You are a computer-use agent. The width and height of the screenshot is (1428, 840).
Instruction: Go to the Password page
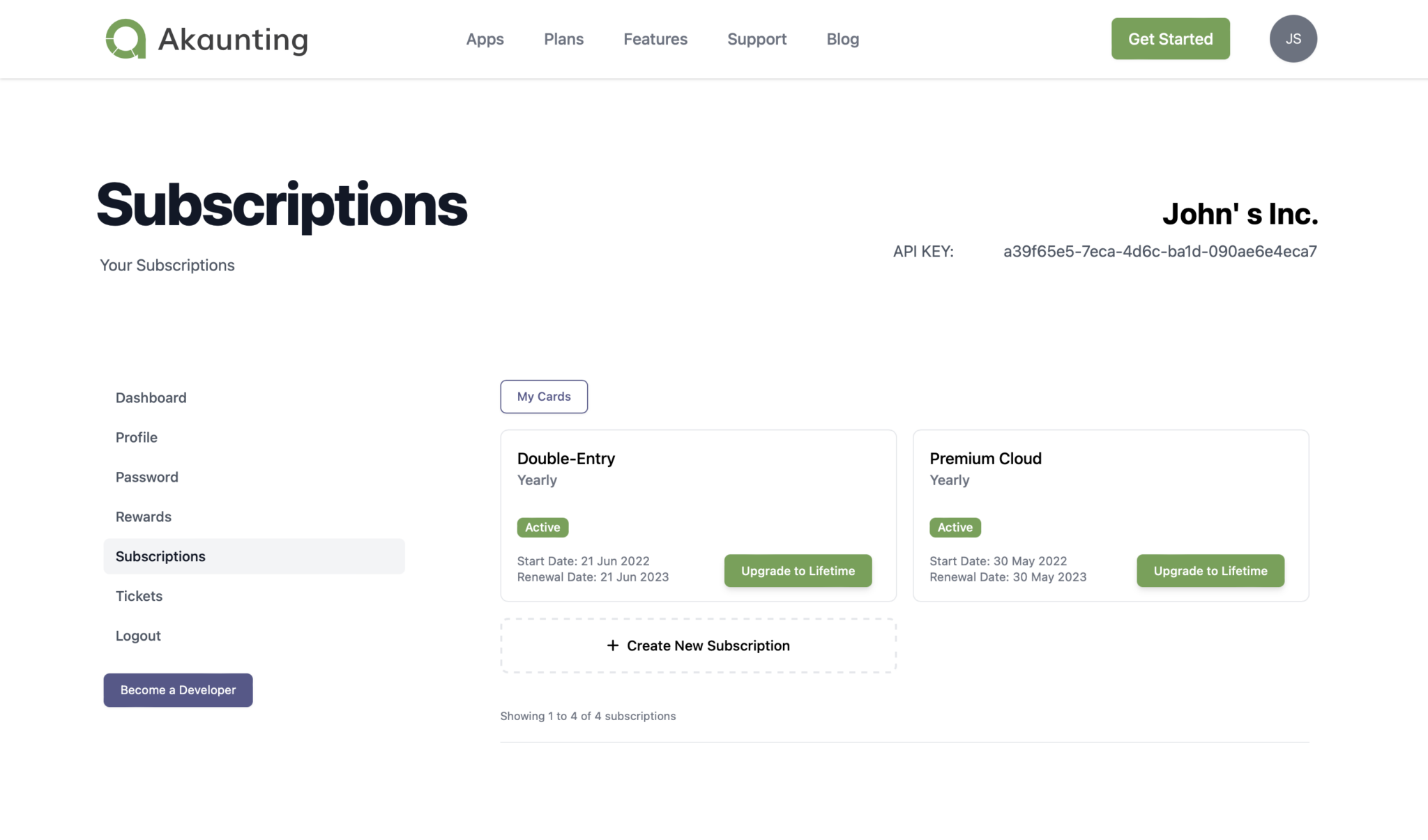coord(146,477)
